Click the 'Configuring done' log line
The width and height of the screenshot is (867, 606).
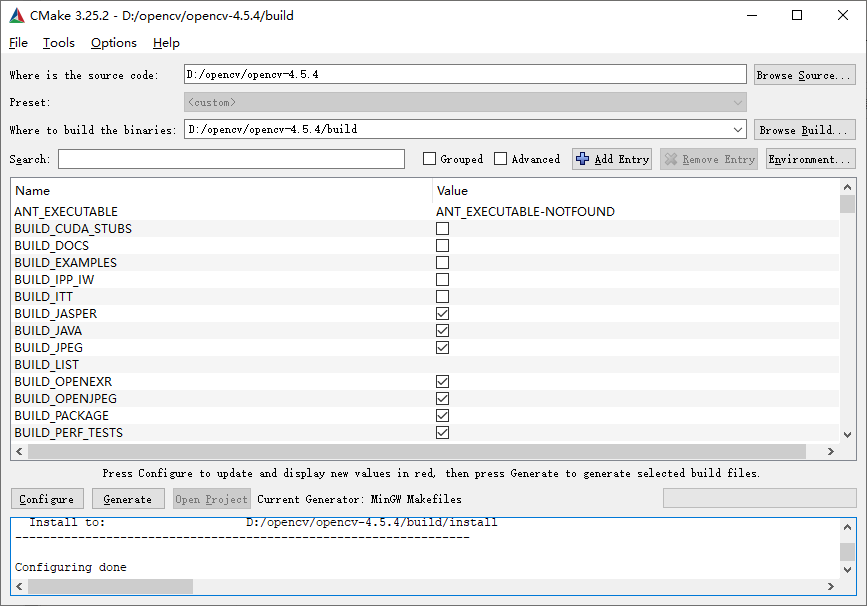coord(71,567)
